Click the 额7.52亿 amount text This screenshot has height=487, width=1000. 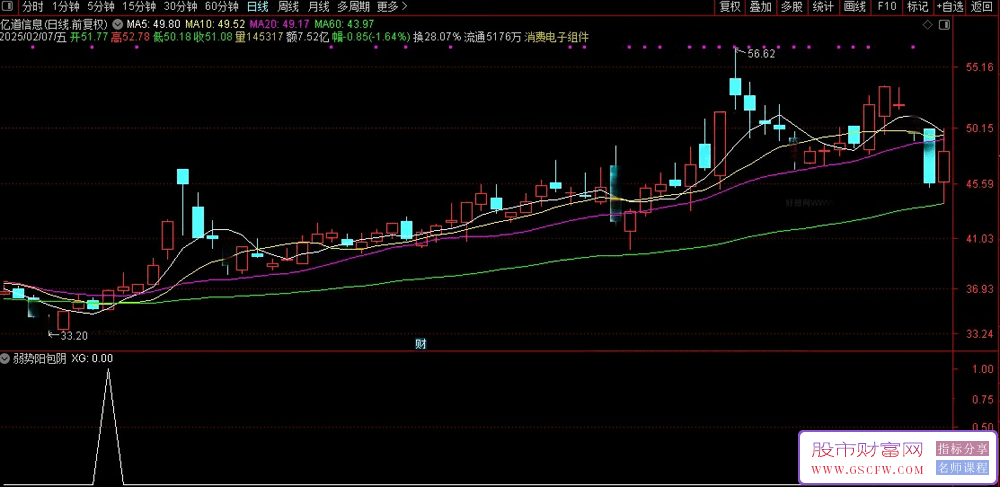pos(307,37)
